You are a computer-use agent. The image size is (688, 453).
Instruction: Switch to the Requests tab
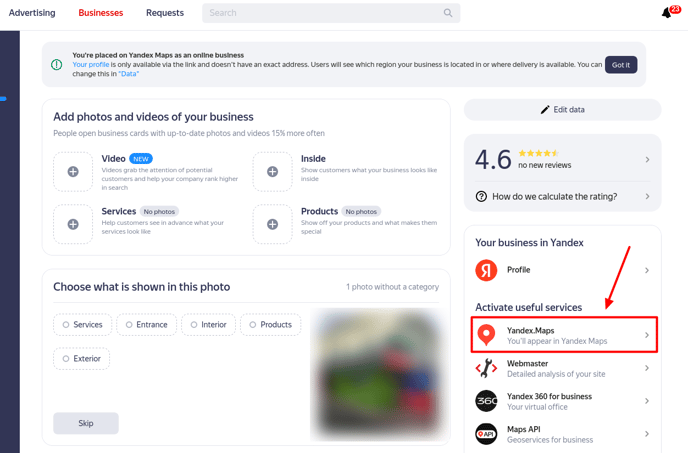[165, 13]
